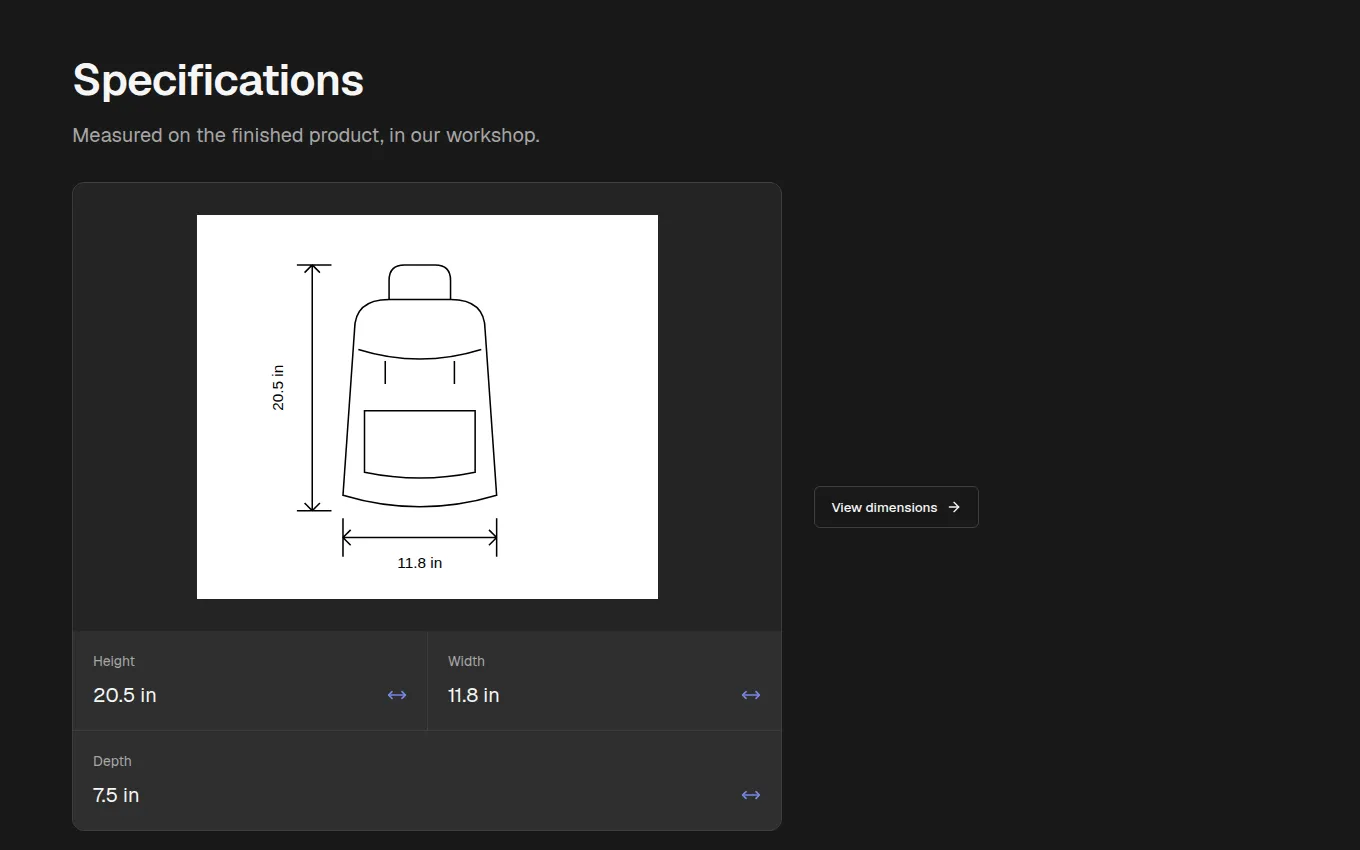Click the vertical height arrow in the diagram

pos(314,388)
